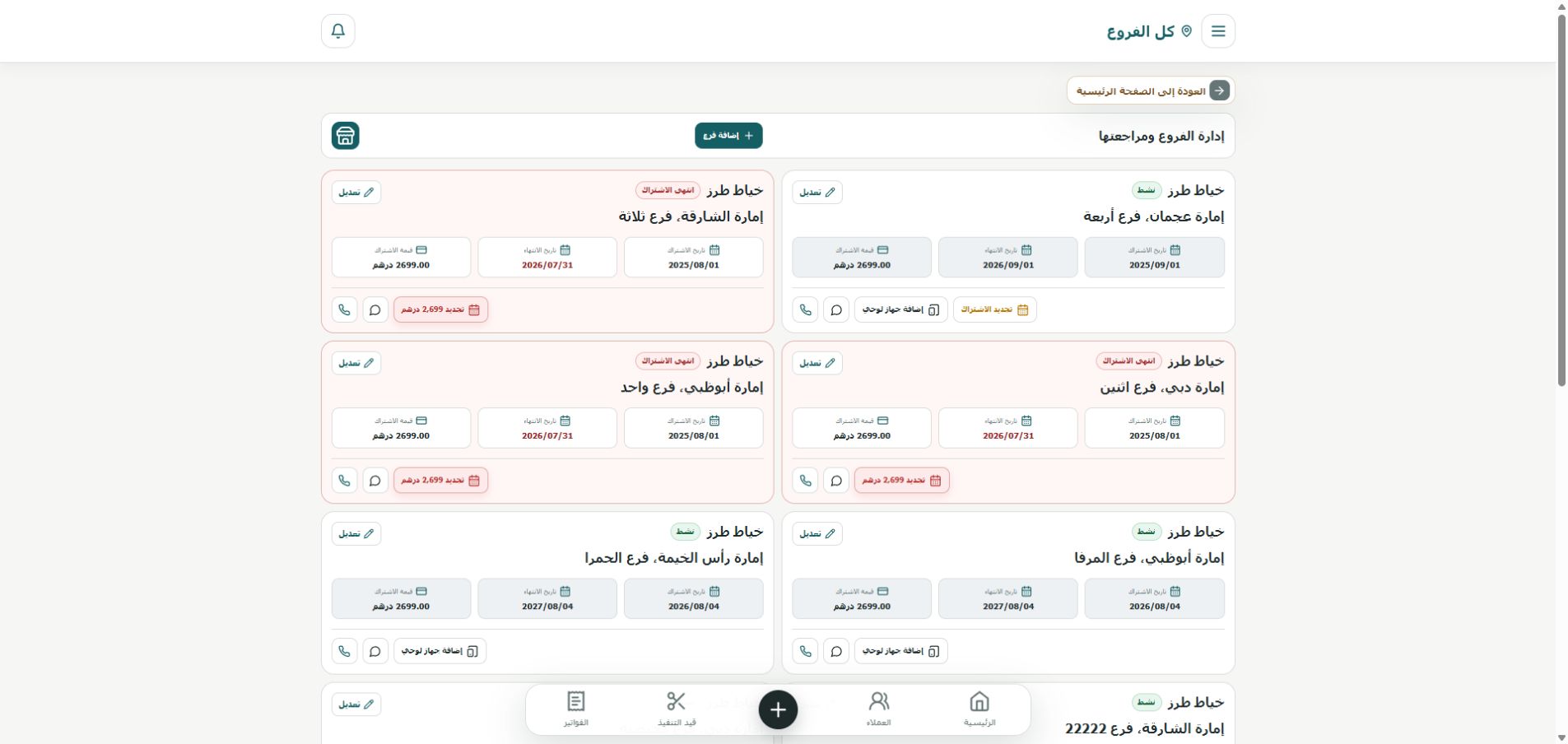Click تجديد الاشتراك on عجمان branch
The width and height of the screenshot is (1568, 744).
[995, 309]
